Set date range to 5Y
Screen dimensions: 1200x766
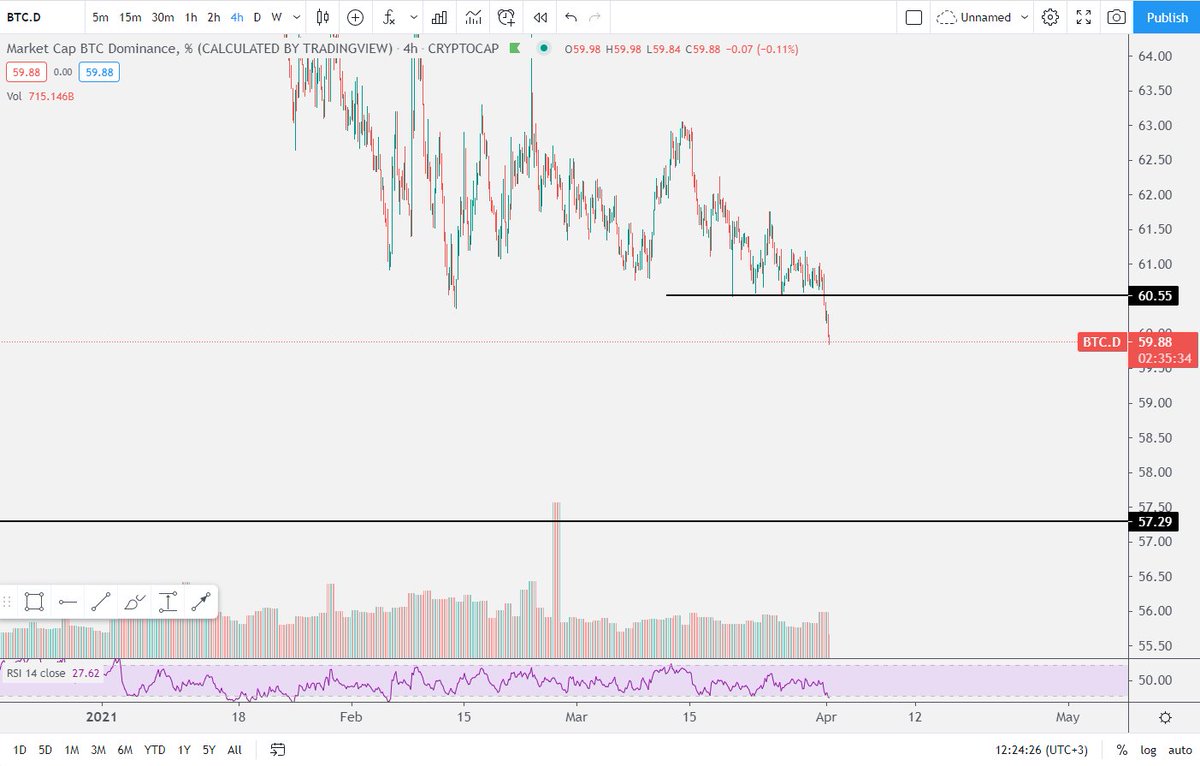(209, 749)
